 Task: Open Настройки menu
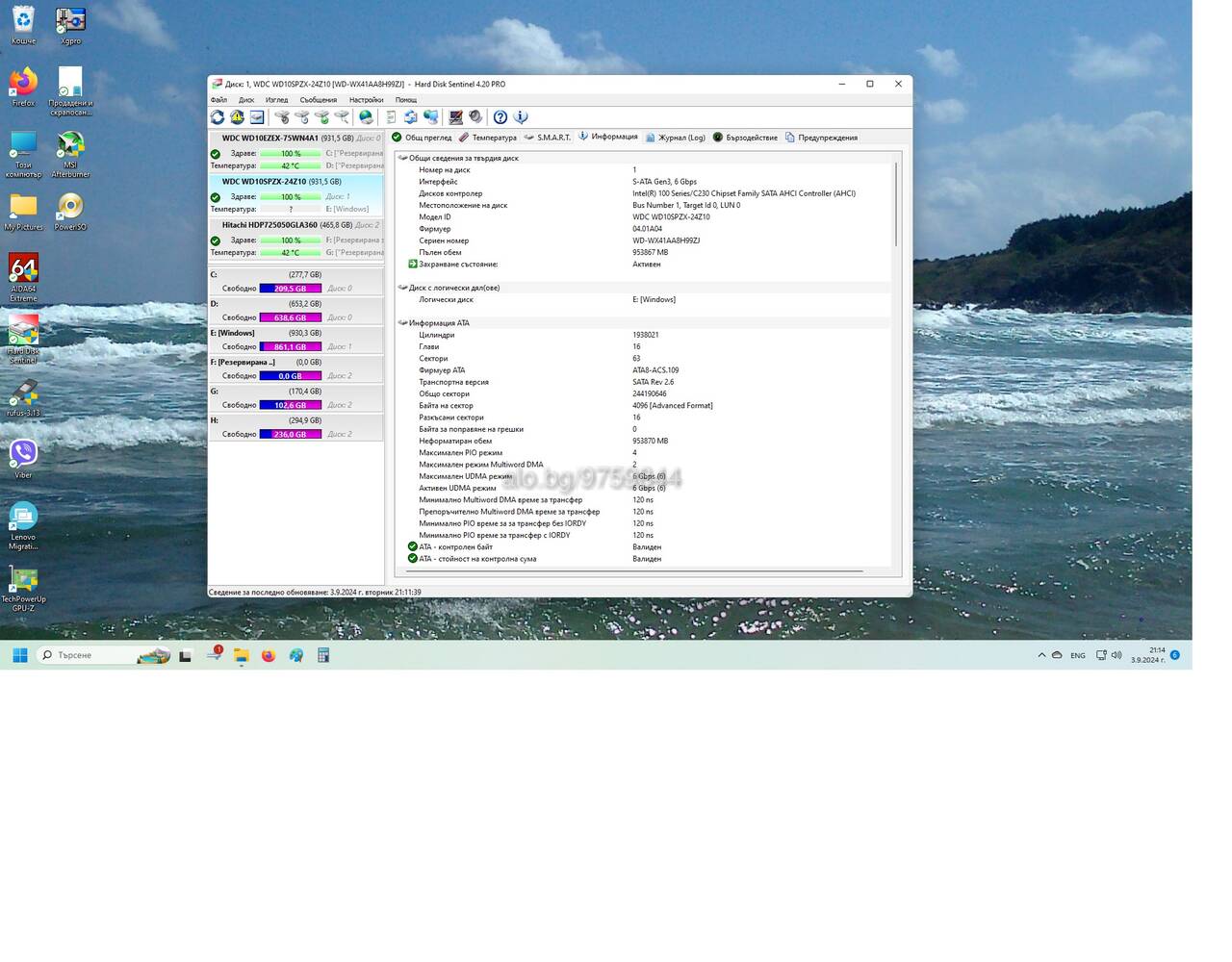366,100
